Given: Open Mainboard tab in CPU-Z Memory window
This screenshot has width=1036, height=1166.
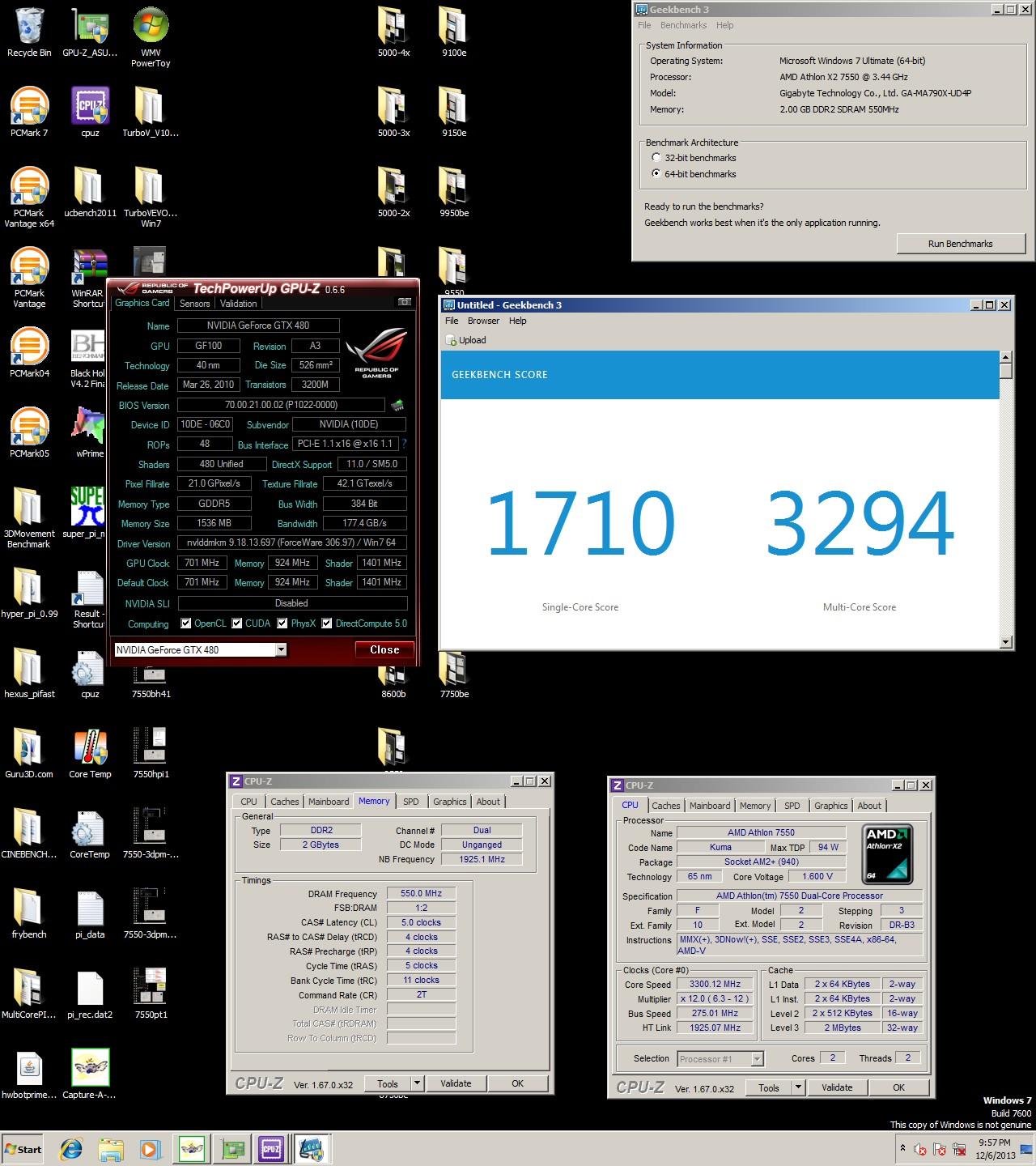Looking at the screenshot, I should tap(329, 802).
